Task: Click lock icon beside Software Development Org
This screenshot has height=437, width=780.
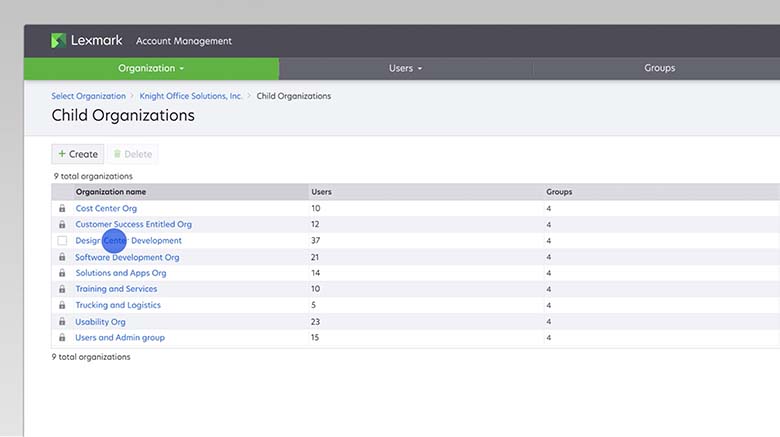Action: (62, 257)
